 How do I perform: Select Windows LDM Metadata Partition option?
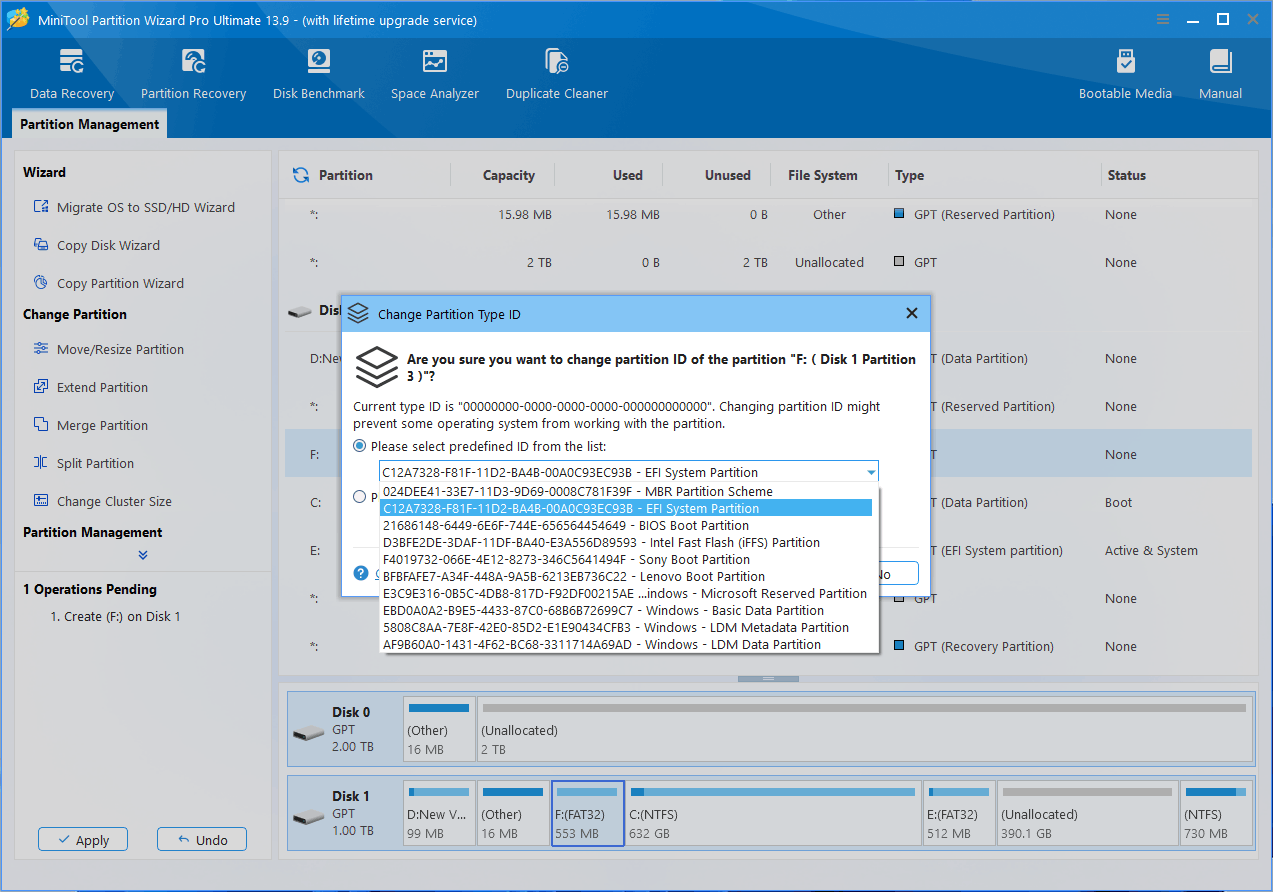point(627,627)
